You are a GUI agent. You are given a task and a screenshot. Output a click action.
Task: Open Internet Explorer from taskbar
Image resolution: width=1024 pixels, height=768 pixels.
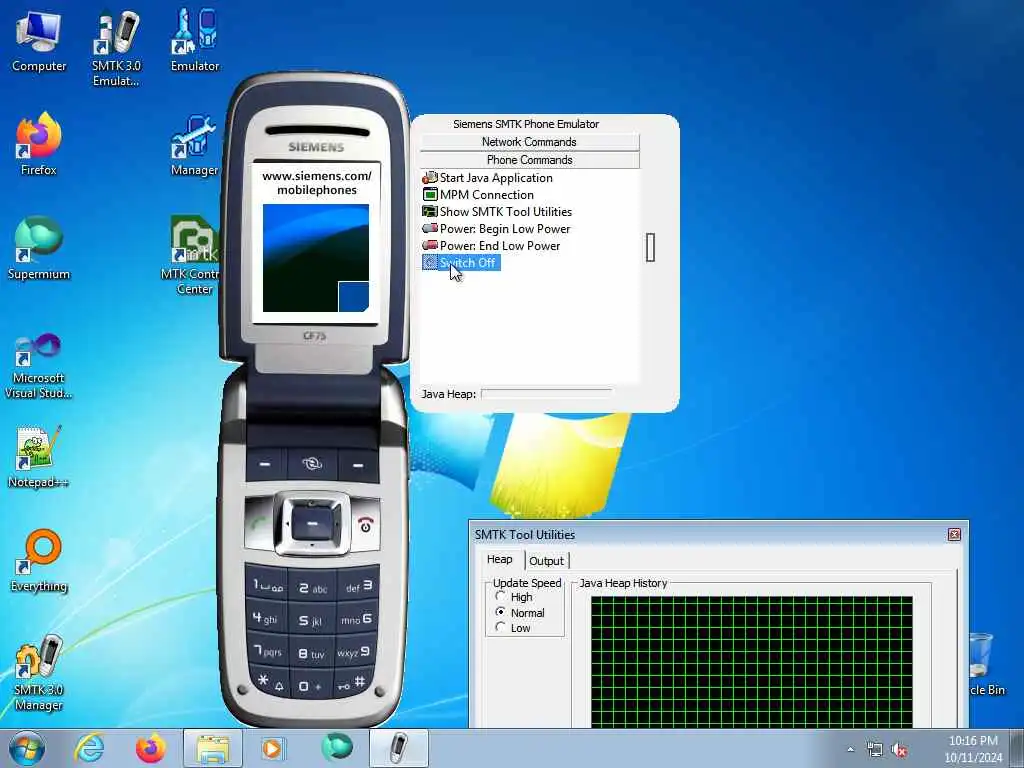click(x=89, y=748)
